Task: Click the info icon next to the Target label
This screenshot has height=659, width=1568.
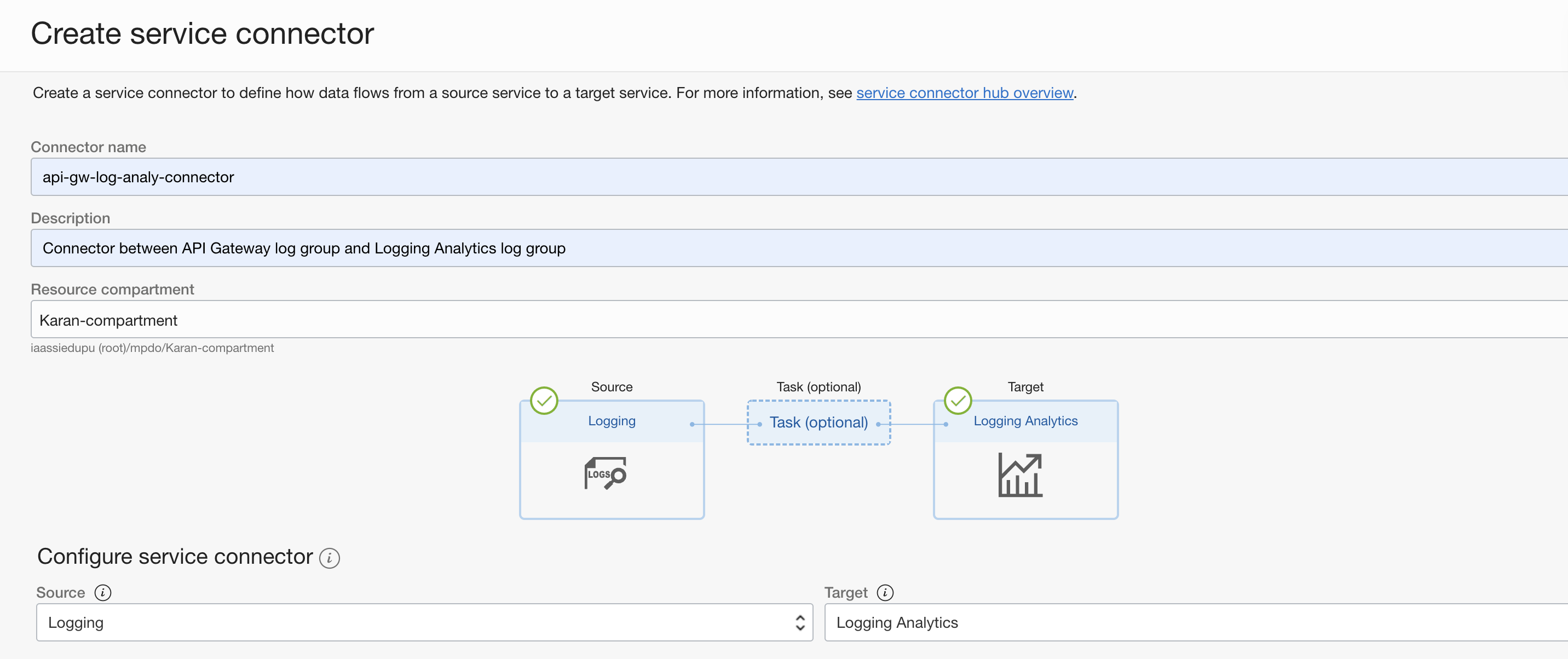Action: (x=886, y=592)
